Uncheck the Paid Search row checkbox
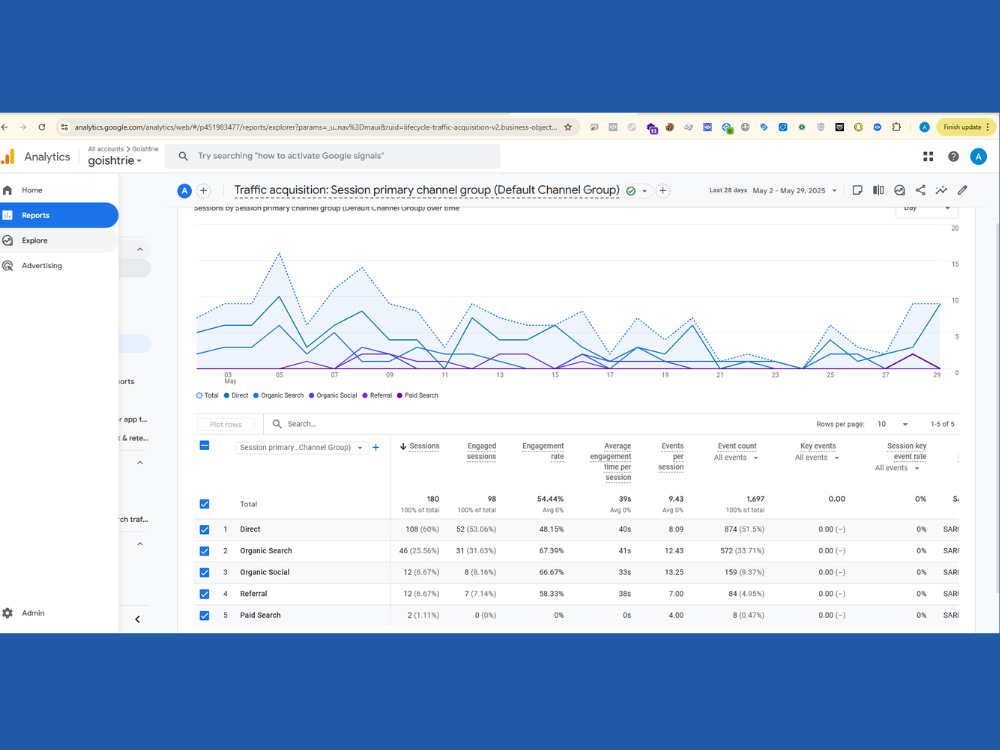The width and height of the screenshot is (1000, 750). point(204,615)
